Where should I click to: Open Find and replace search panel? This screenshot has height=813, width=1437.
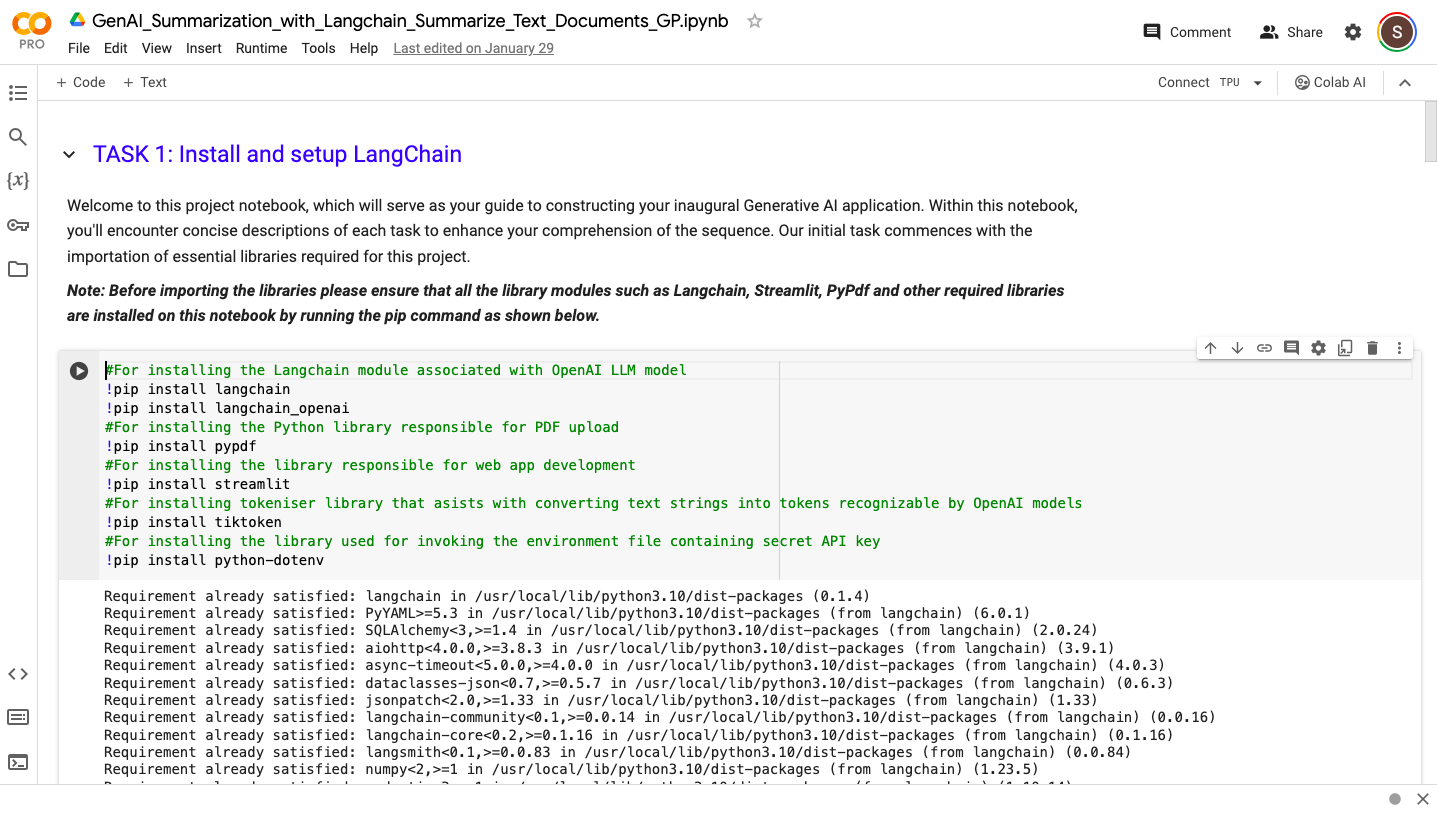[x=18, y=137]
